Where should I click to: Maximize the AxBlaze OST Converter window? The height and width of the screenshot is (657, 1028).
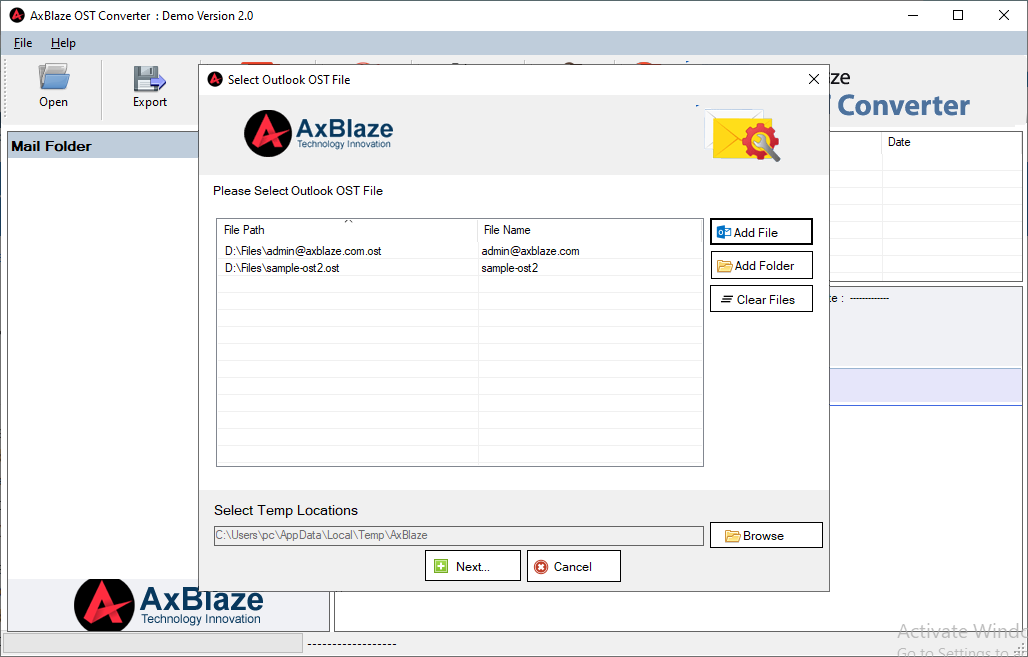(x=958, y=15)
